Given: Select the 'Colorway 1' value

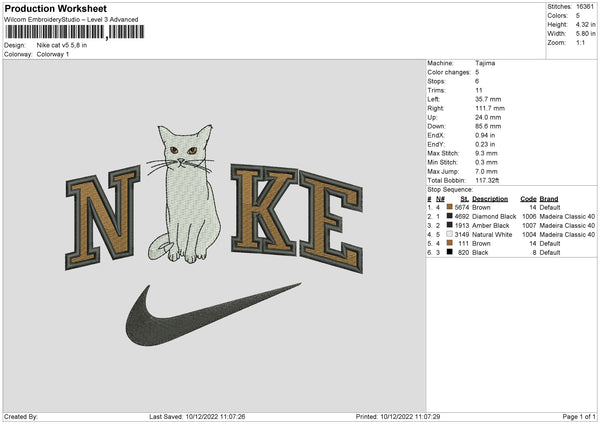Looking at the screenshot, I should (x=53, y=54).
